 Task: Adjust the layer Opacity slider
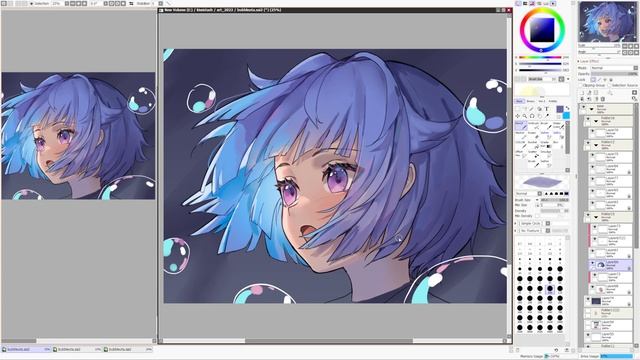click(614, 74)
